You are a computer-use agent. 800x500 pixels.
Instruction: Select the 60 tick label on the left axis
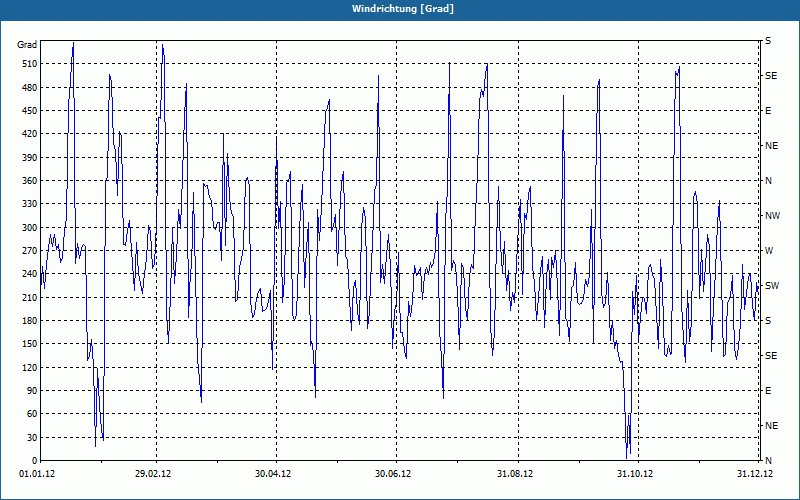pos(31,414)
